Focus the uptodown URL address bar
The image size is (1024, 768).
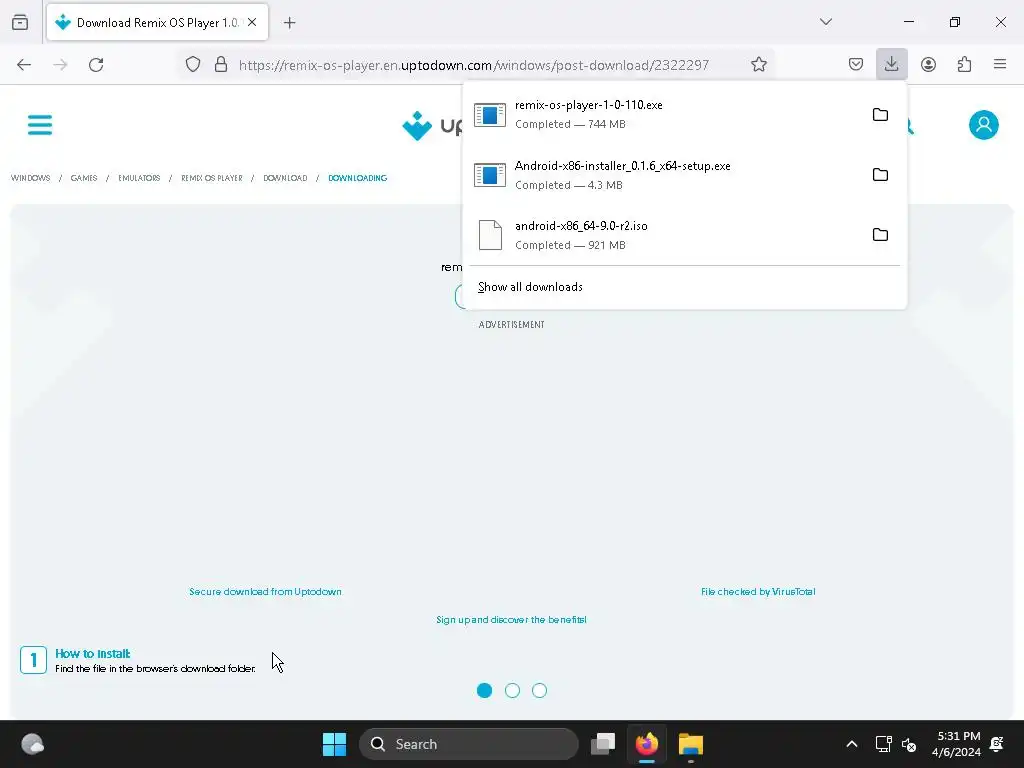[473, 65]
